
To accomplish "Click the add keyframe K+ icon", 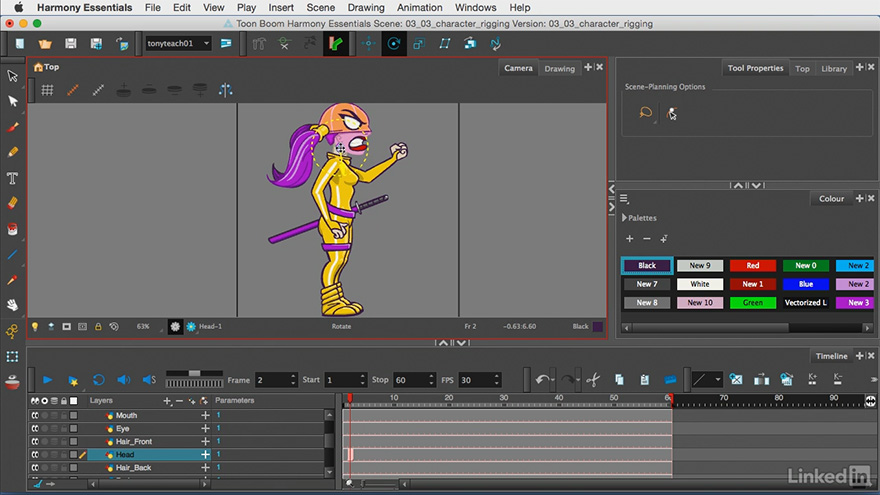I will (812, 379).
